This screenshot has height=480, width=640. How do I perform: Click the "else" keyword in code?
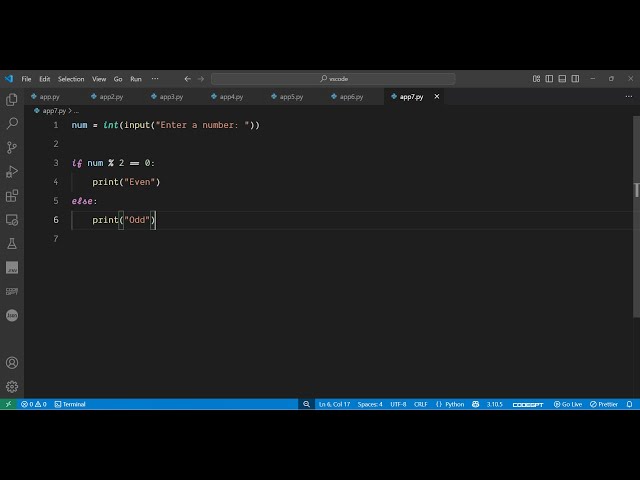click(82, 201)
